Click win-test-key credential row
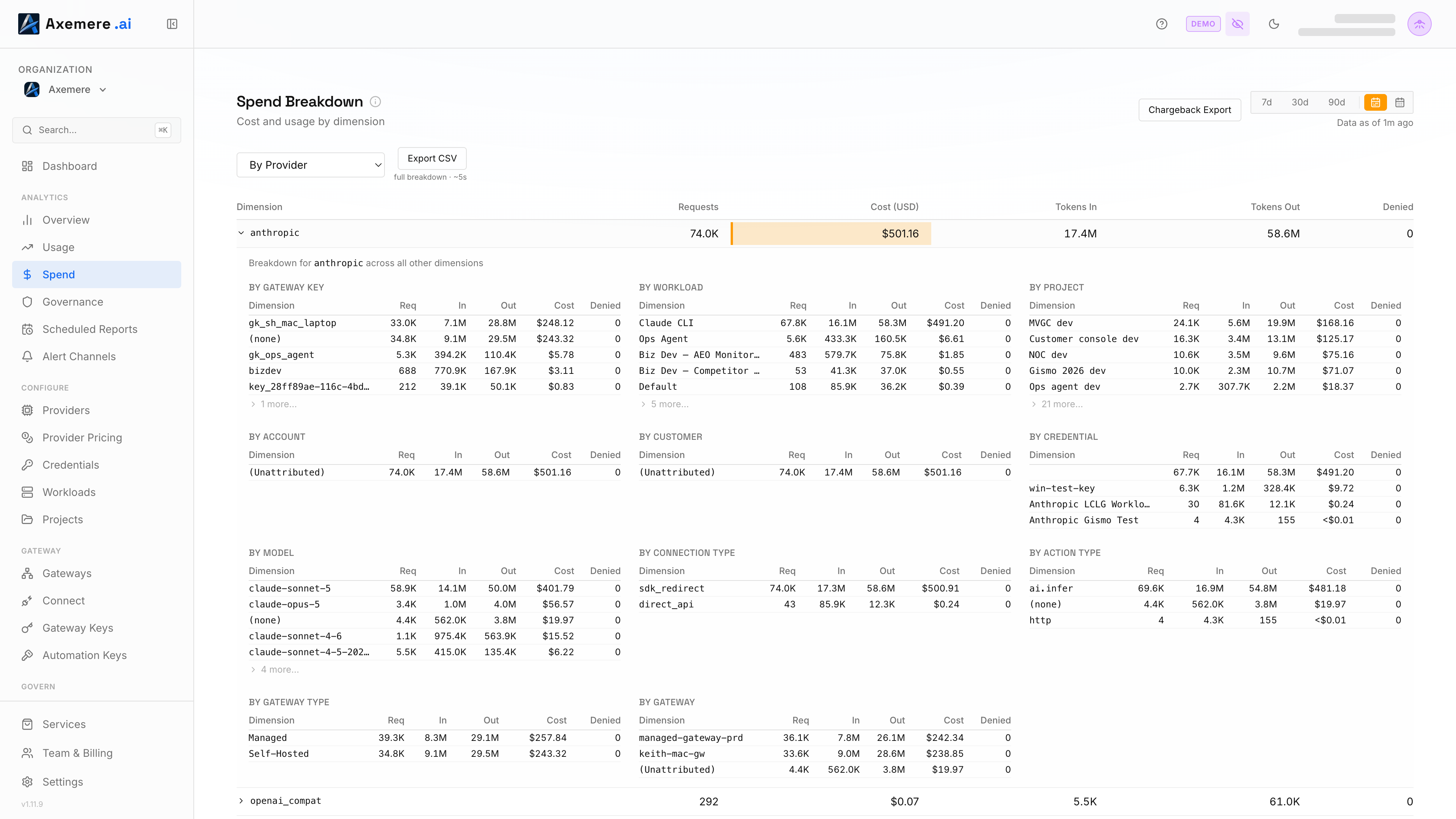The image size is (1456, 819). 1214,488
